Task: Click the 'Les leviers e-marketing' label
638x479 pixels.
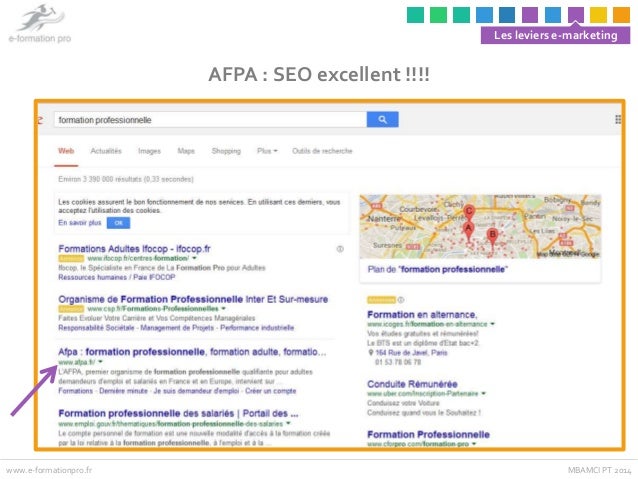Action: 555,35
